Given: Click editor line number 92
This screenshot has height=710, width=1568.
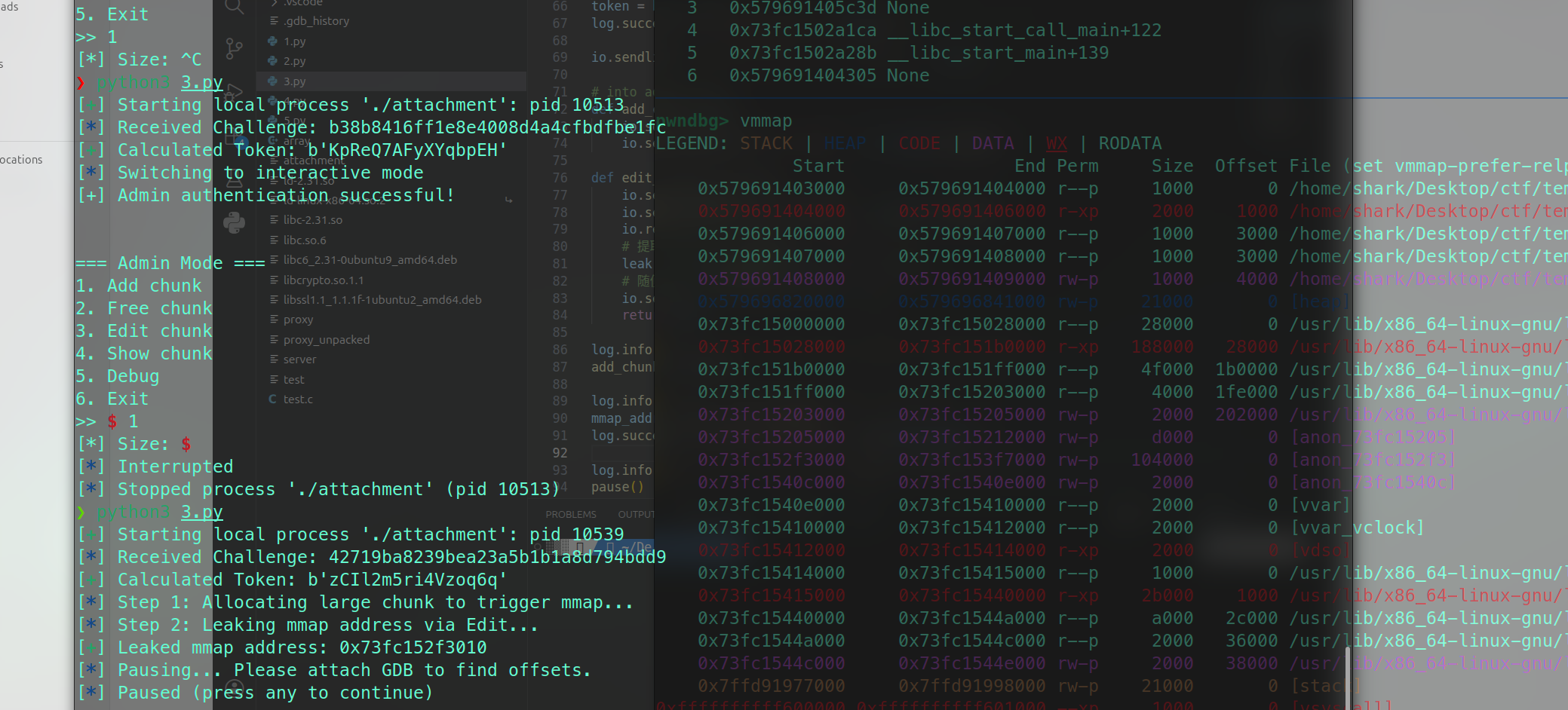Looking at the screenshot, I should (x=560, y=453).
